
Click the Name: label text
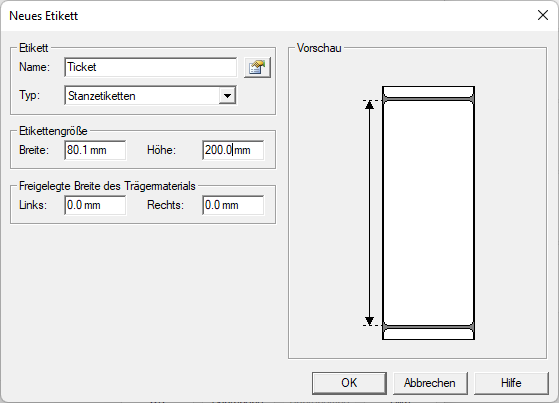(x=34, y=67)
